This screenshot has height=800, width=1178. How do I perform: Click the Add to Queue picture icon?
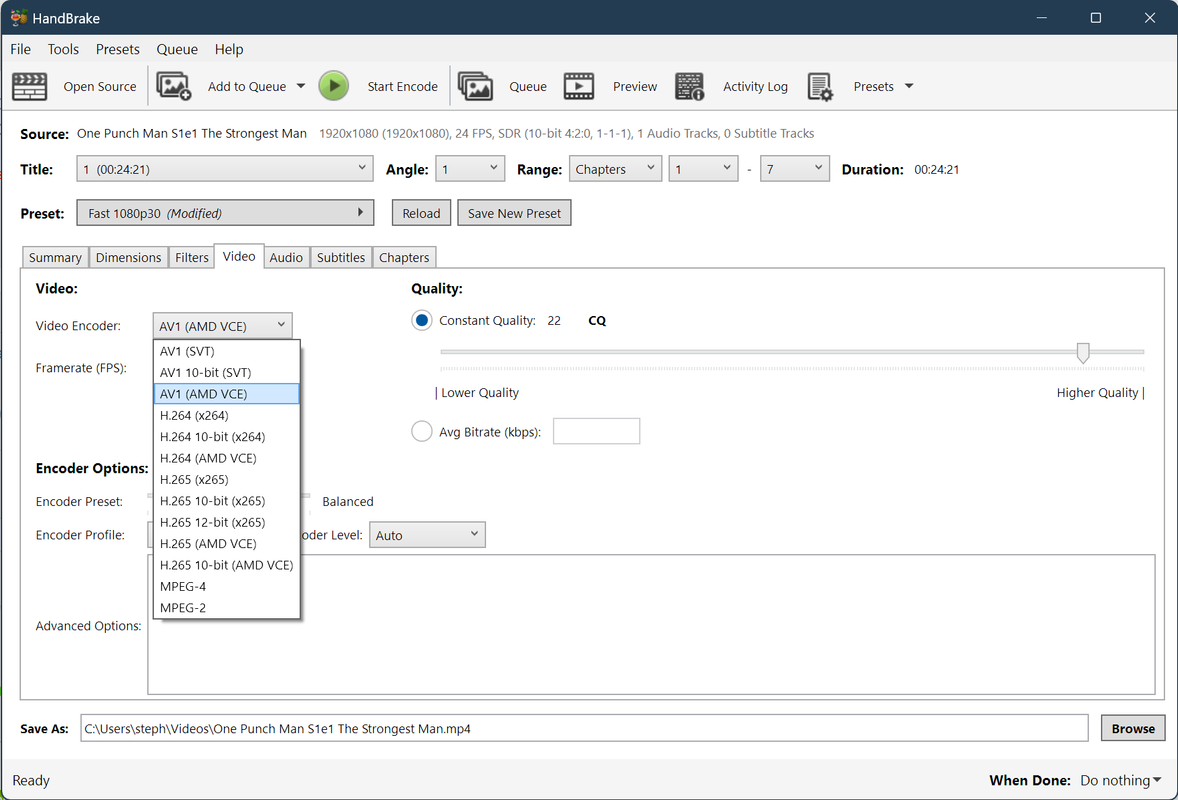pos(174,86)
